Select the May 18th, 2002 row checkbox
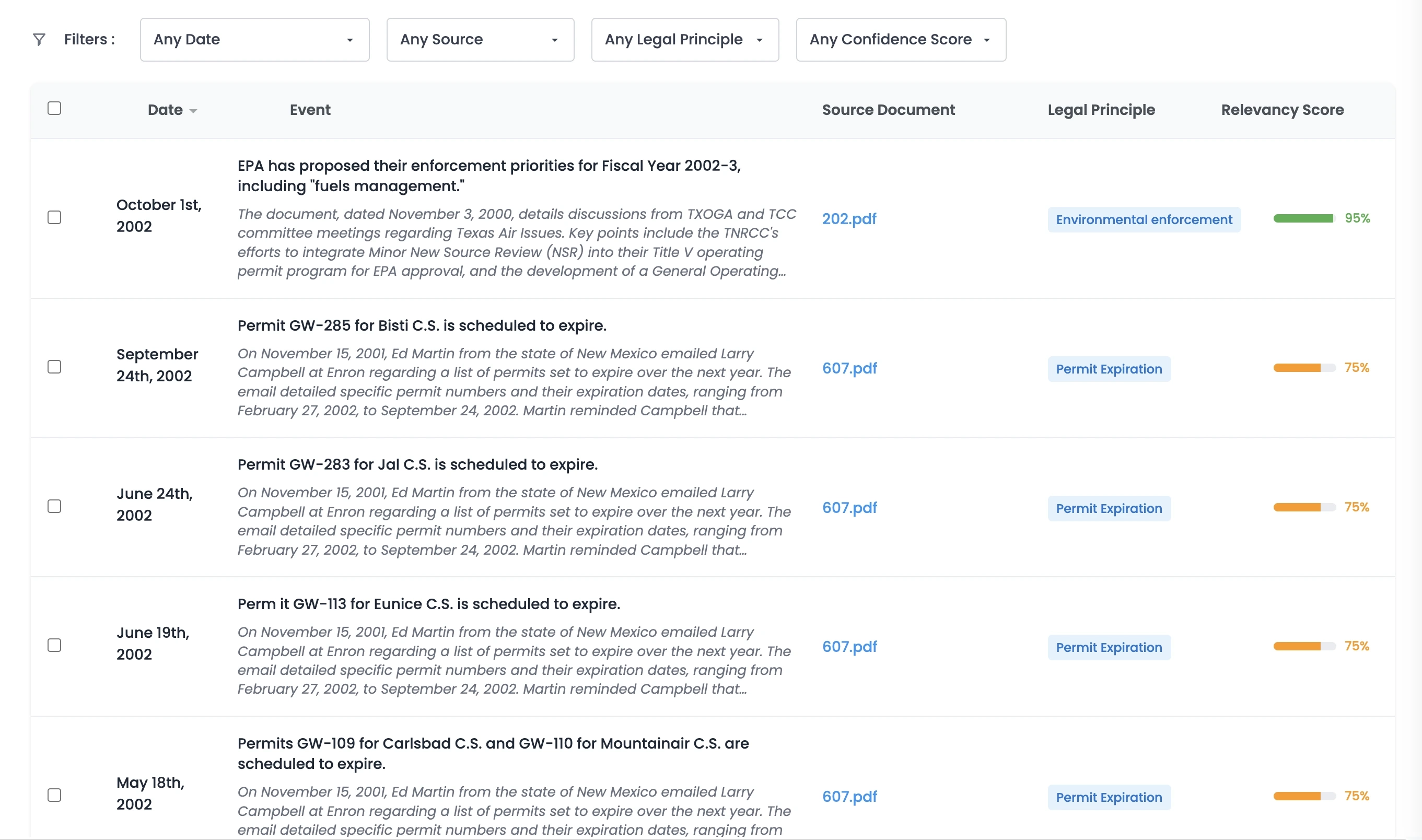 pyautogui.click(x=54, y=795)
